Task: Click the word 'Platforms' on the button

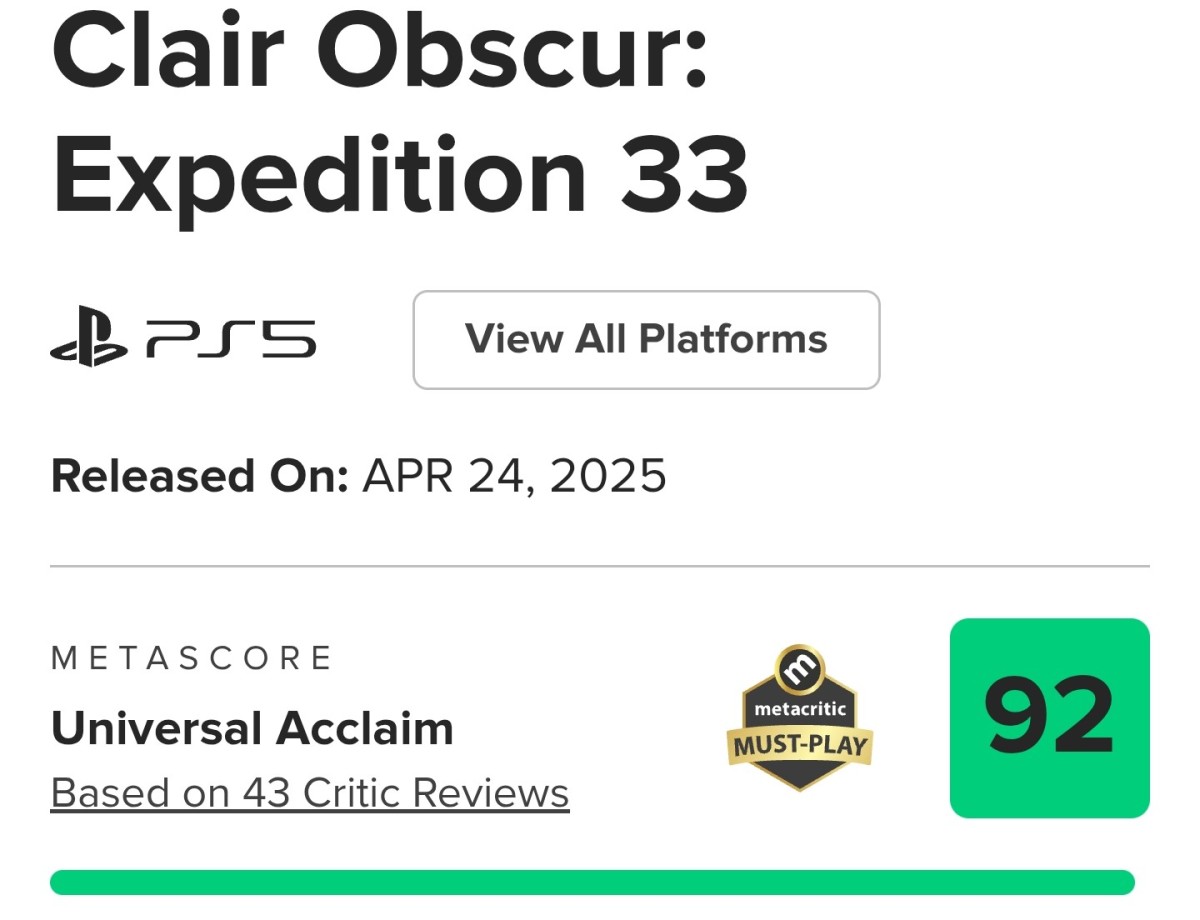Action: pyautogui.click(x=733, y=340)
